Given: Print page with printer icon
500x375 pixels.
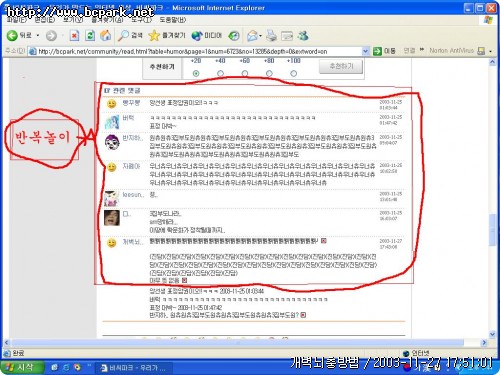Looking at the screenshot, I should coord(272,36).
